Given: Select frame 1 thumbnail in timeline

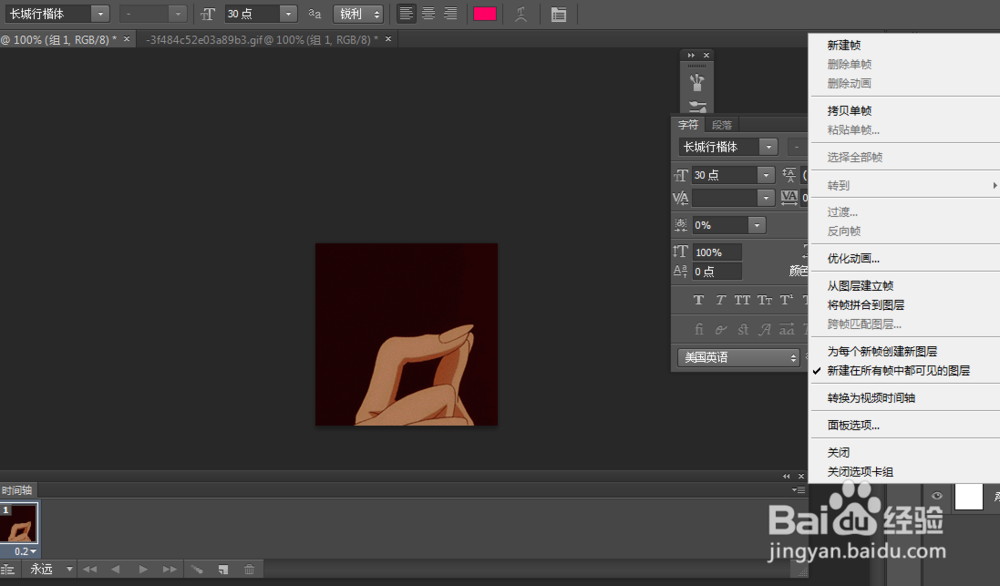Looking at the screenshot, I should pyautogui.click(x=18, y=523).
